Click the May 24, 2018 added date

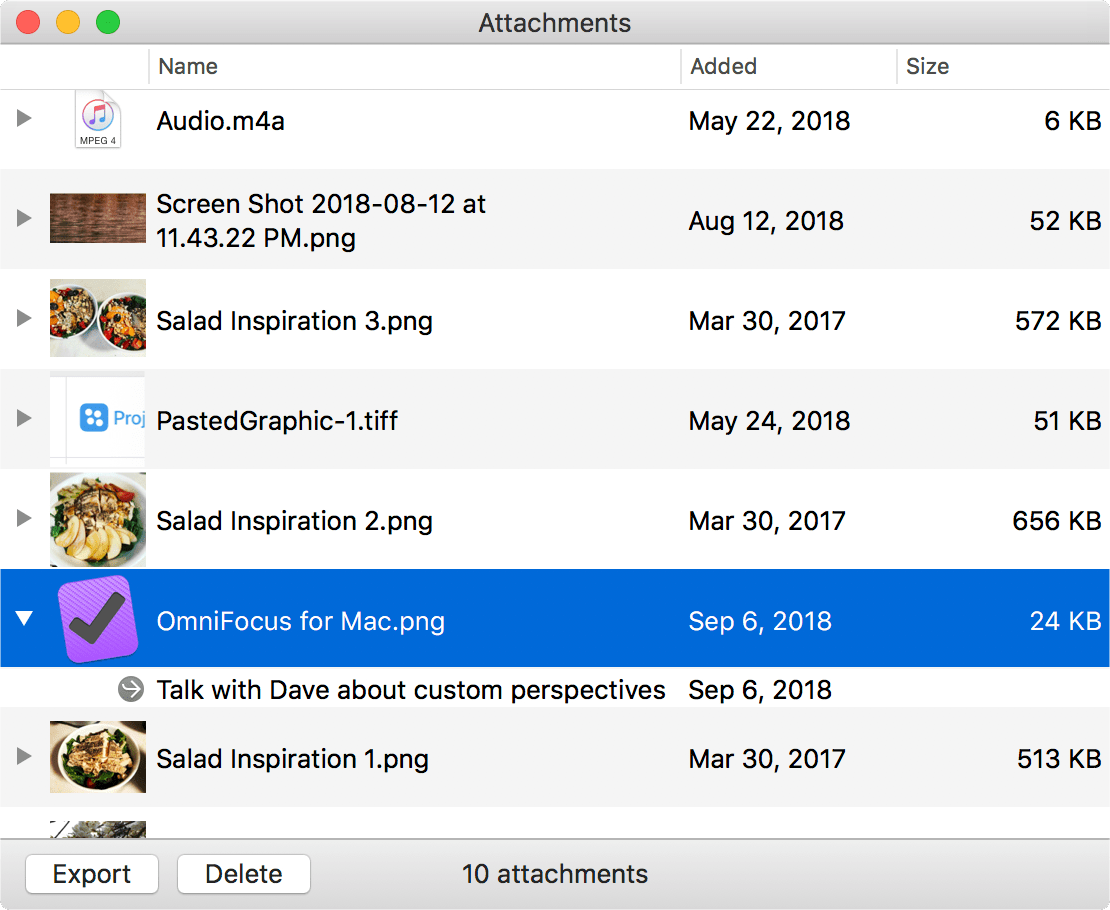(x=769, y=421)
